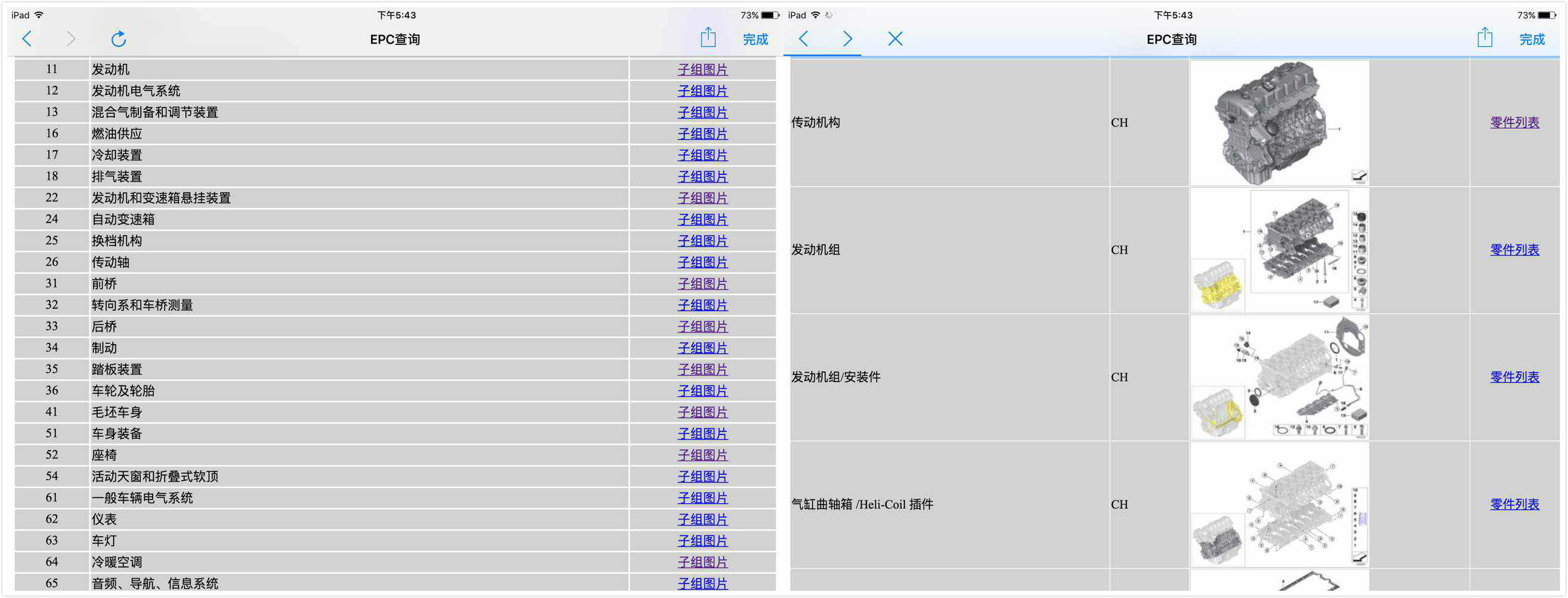The image size is (1568, 598).
Task: Open 子组图片 for 换档机构
Action: (x=703, y=241)
